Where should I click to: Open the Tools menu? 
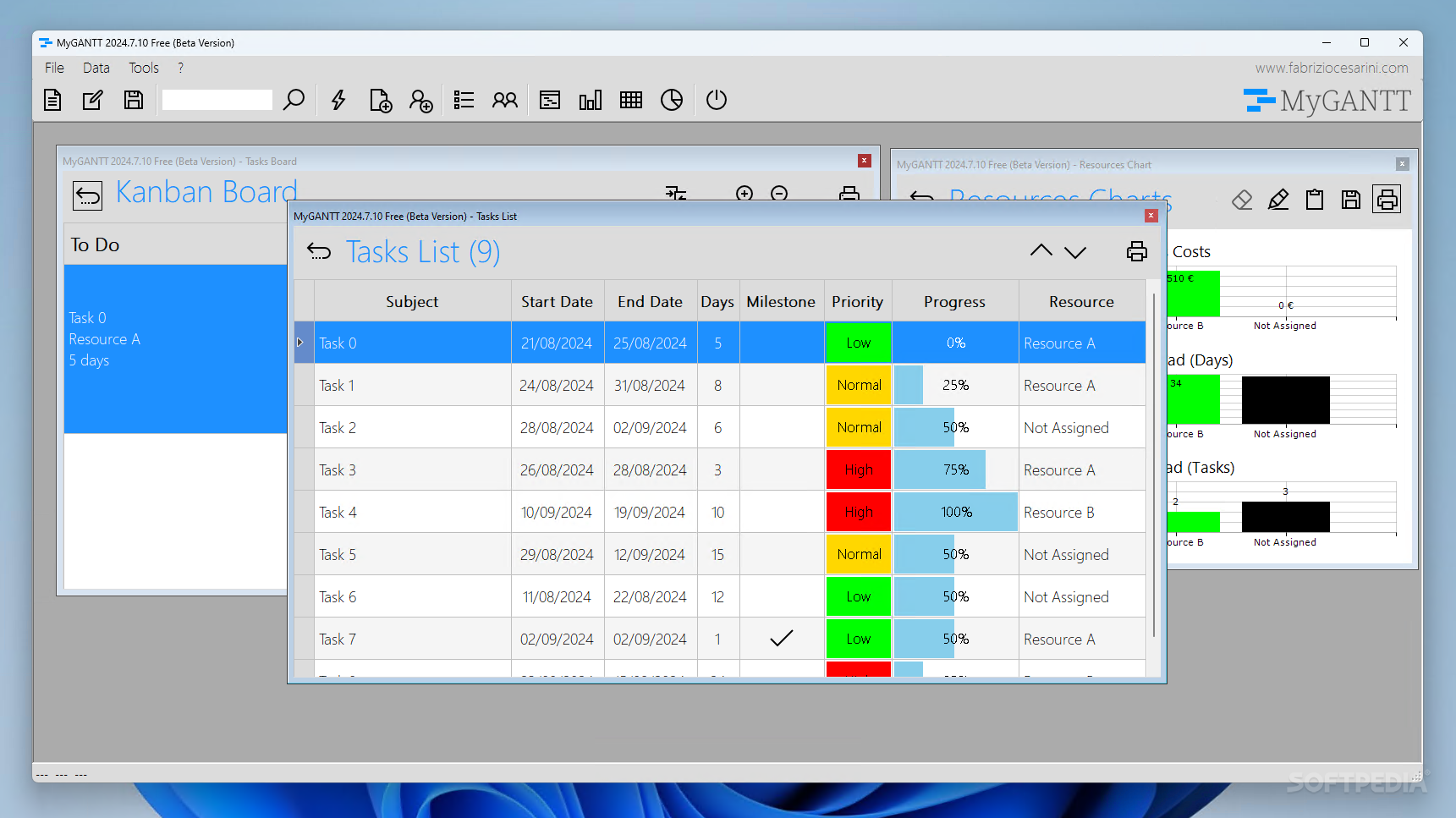[x=144, y=68]
